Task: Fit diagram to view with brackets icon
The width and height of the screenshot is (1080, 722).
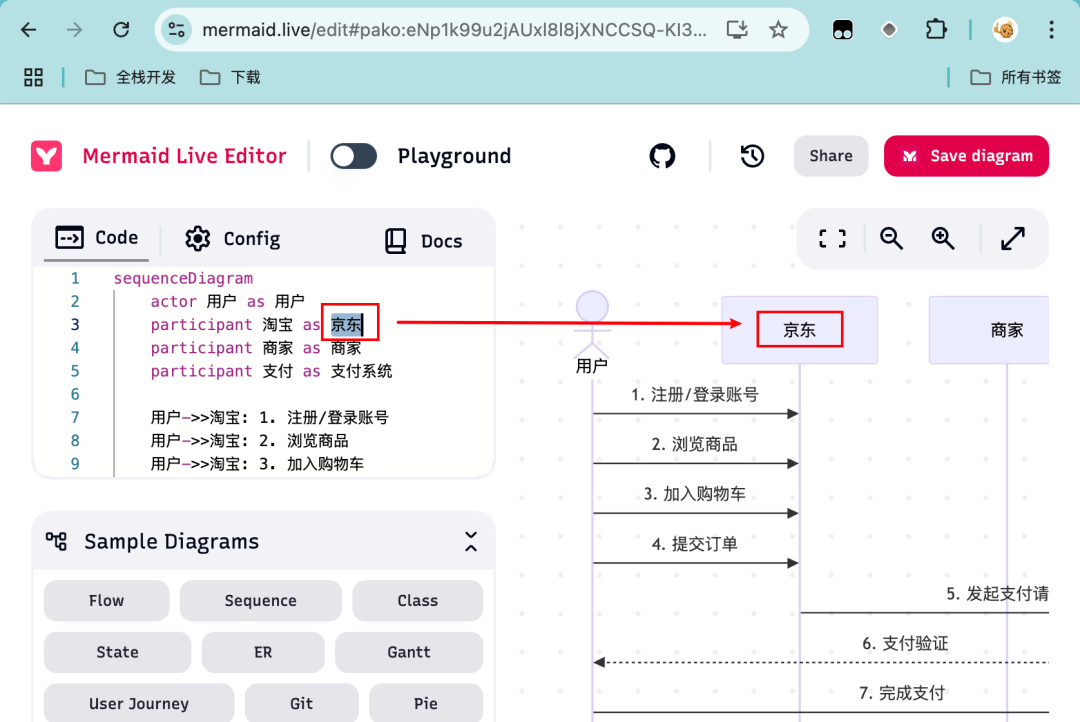Action: (x=832, y=238)
